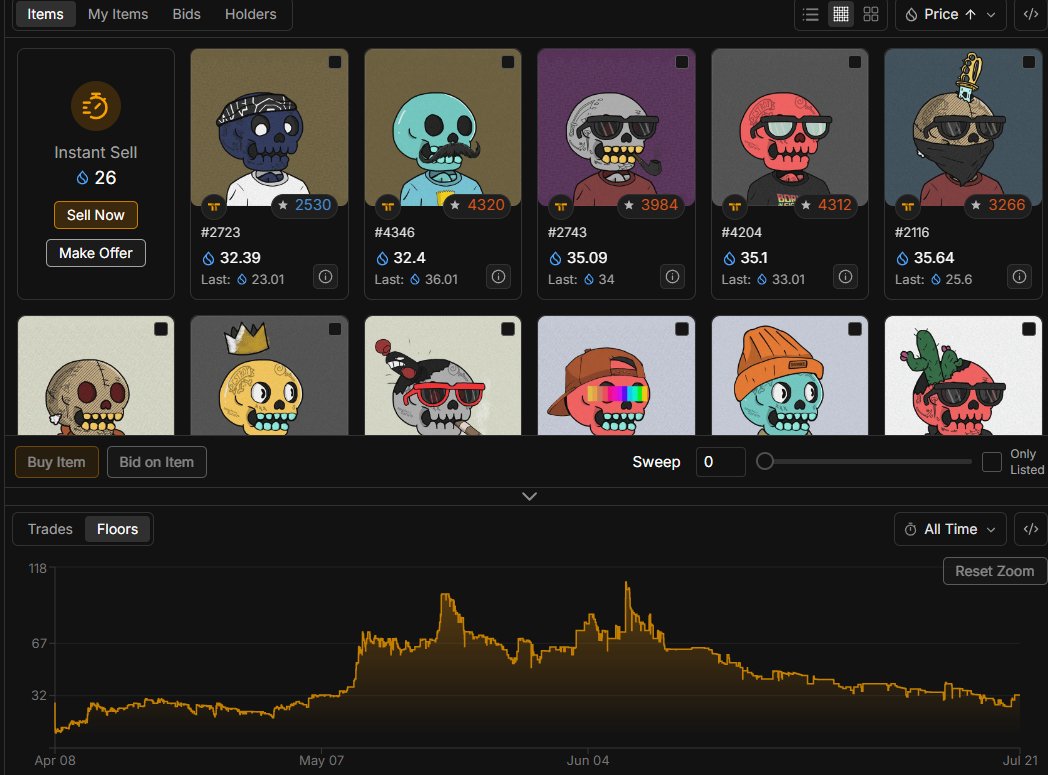This screenshot has width=1048, height=775.
Task: Enable Only Listed checkbox
Action: [992, 462]
